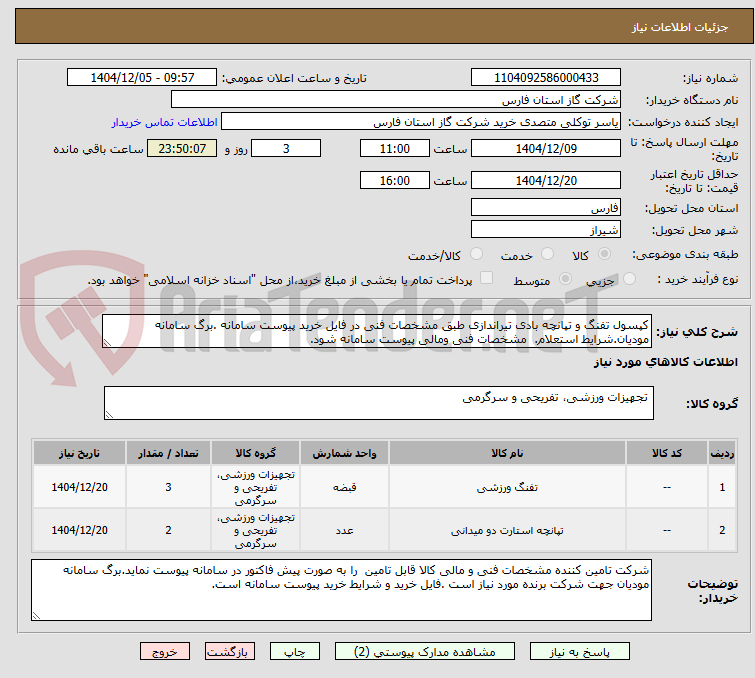Click the گروه کالا text box
Screen dimensions: 755x678
pyautogui.click(x=378, y=403)
